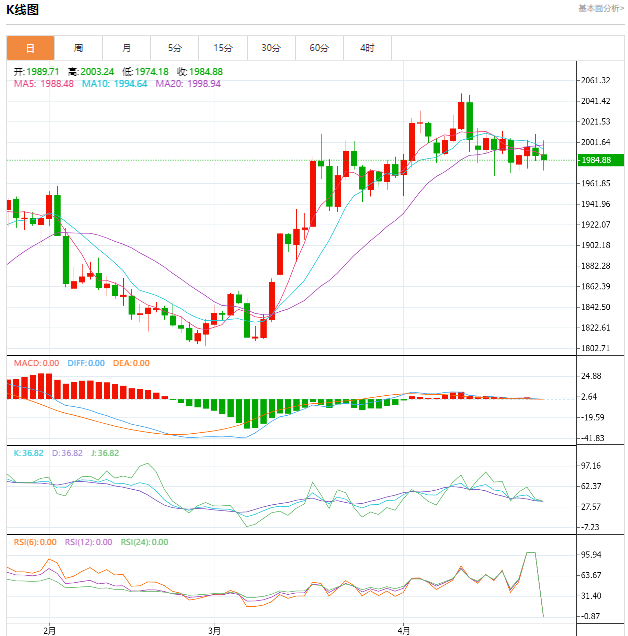628x636 pixels.
Task: Click the 1941.96 price axis label
Action: [596, 204]
